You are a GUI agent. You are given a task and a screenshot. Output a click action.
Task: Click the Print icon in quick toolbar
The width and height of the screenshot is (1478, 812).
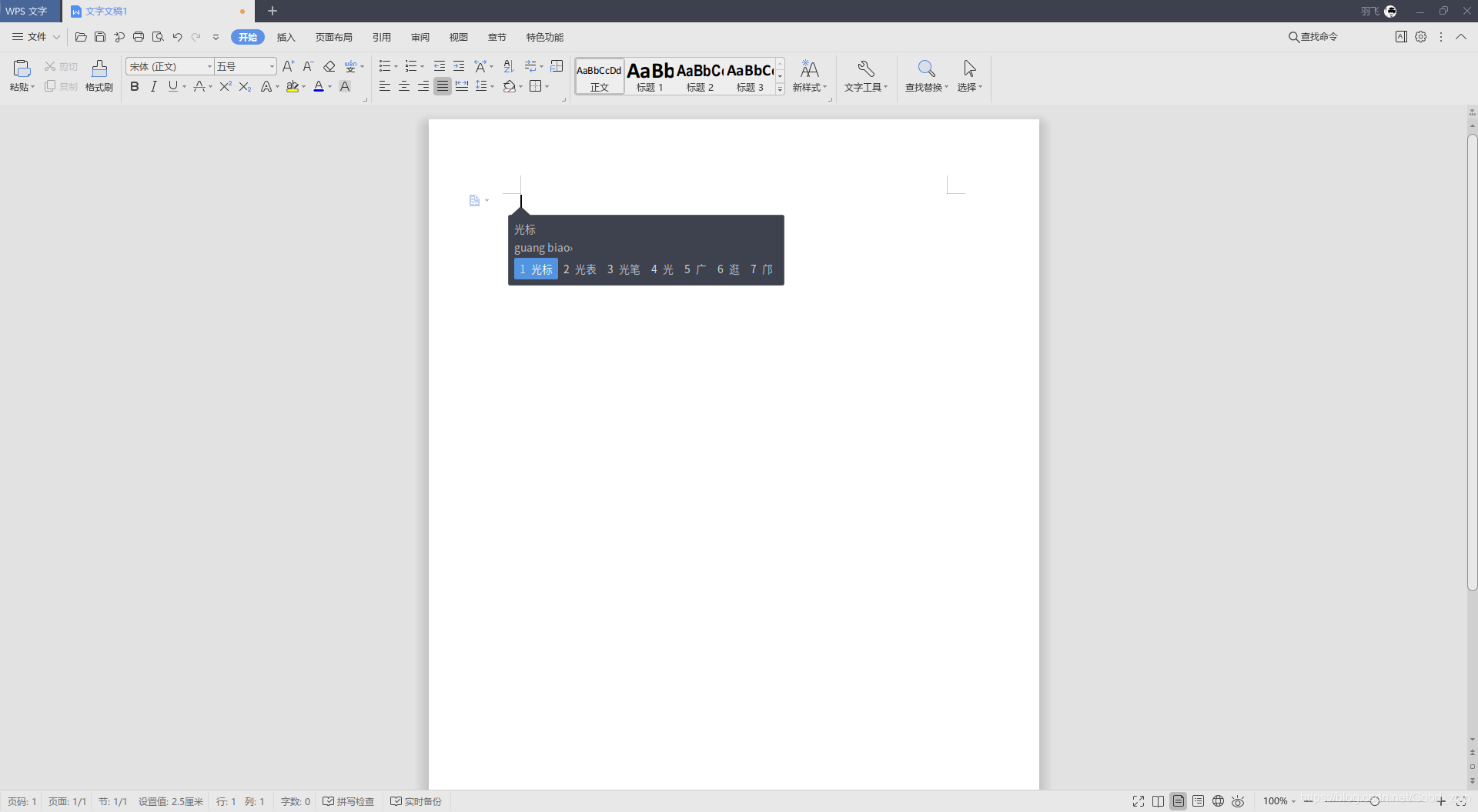[x=139, y=37]
